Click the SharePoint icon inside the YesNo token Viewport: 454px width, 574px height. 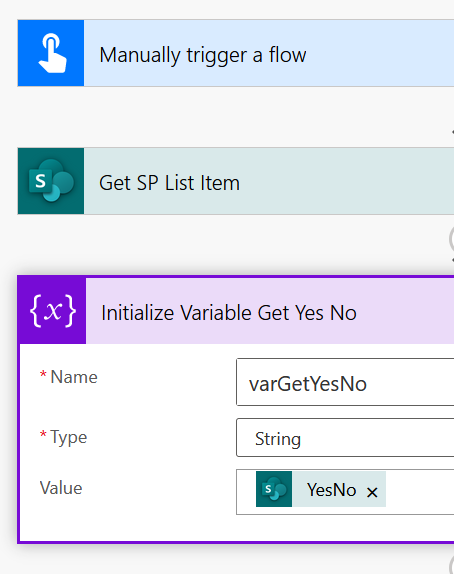pyautogui.click(x=274, y=489)
